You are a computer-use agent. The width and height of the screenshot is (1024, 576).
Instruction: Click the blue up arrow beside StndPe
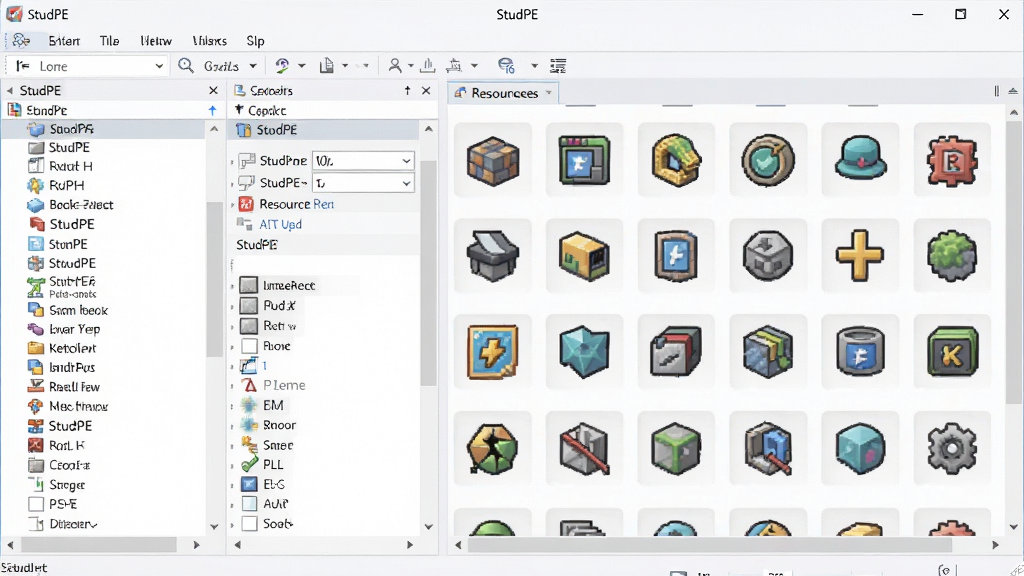click(x=212, y=110)
